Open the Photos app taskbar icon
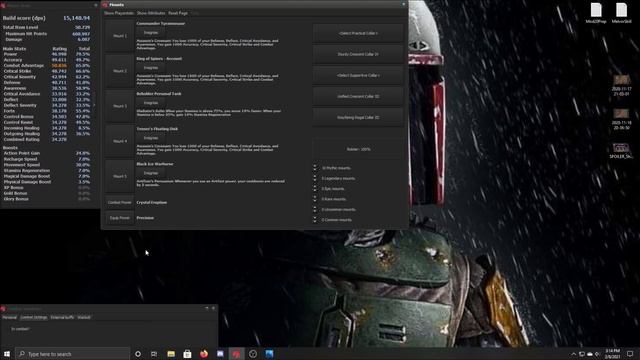640x360 pixels. pyautogui.click(x=269, y=354)
